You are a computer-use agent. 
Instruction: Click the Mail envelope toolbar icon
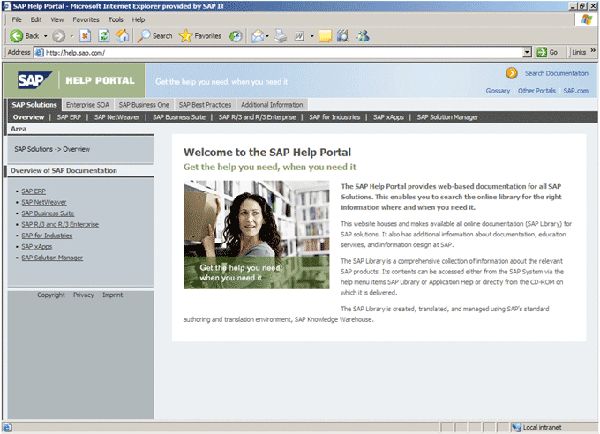click(x=255, y=35)
